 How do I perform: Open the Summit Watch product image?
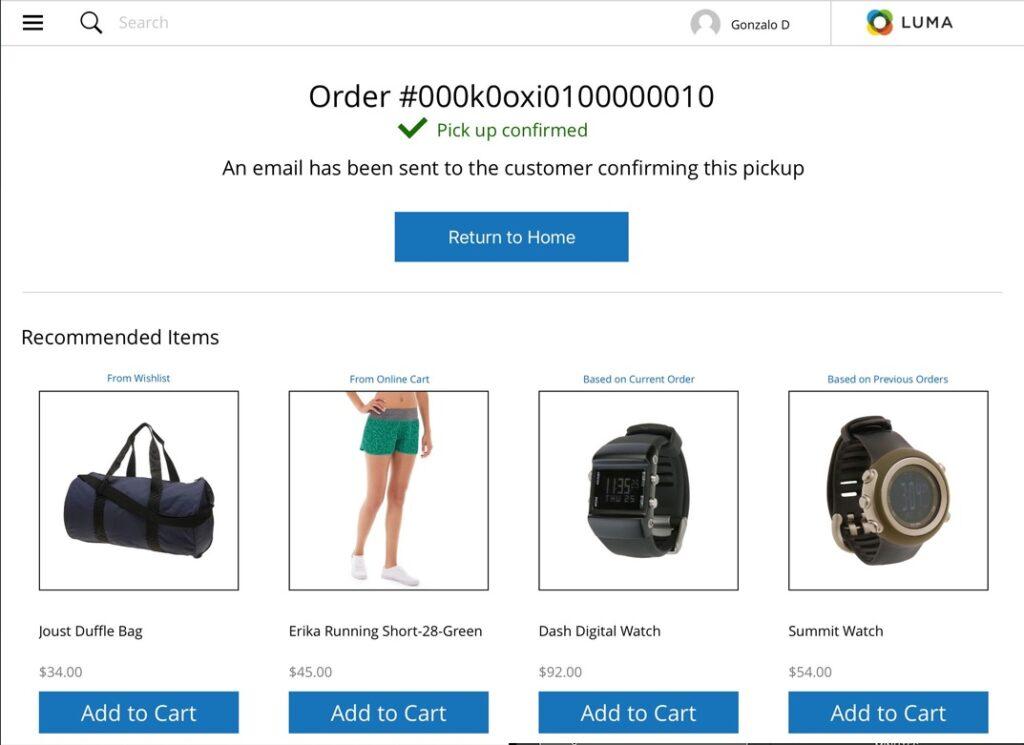(x=888, y=490)
